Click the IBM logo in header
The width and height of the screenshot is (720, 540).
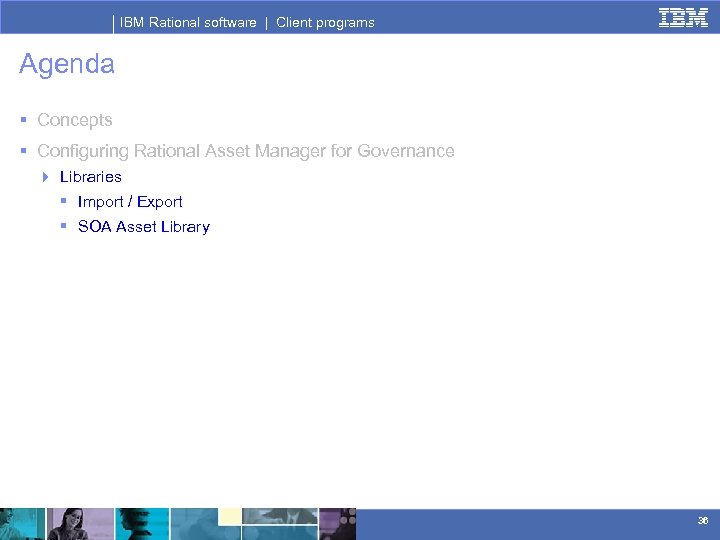click(x=683, y=18)
